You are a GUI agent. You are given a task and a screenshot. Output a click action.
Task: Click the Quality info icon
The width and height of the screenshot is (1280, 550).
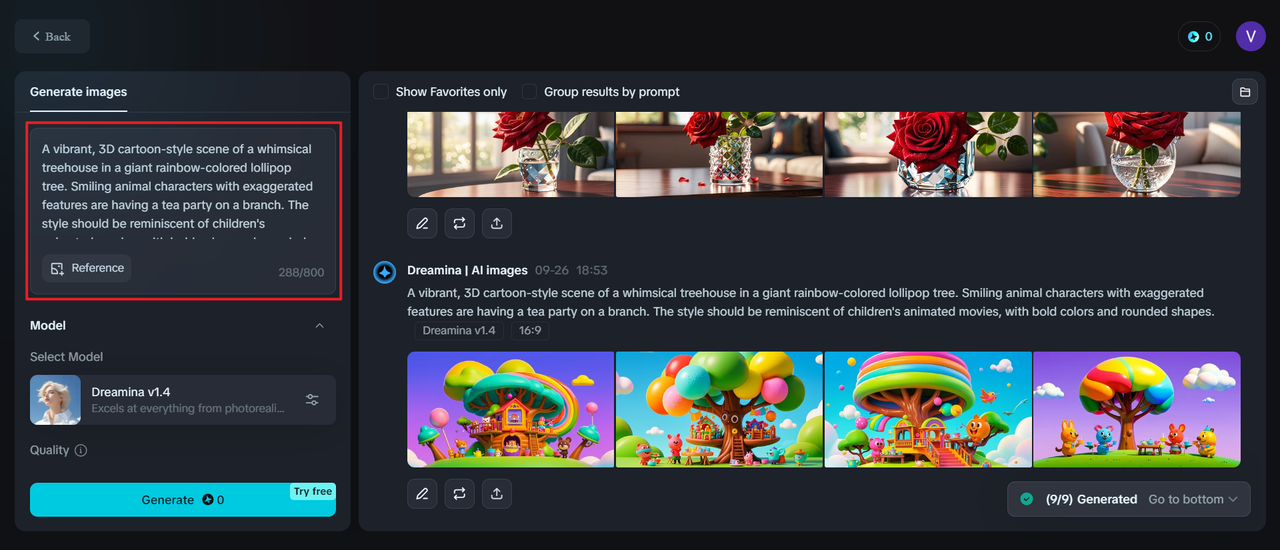(81, 451)
